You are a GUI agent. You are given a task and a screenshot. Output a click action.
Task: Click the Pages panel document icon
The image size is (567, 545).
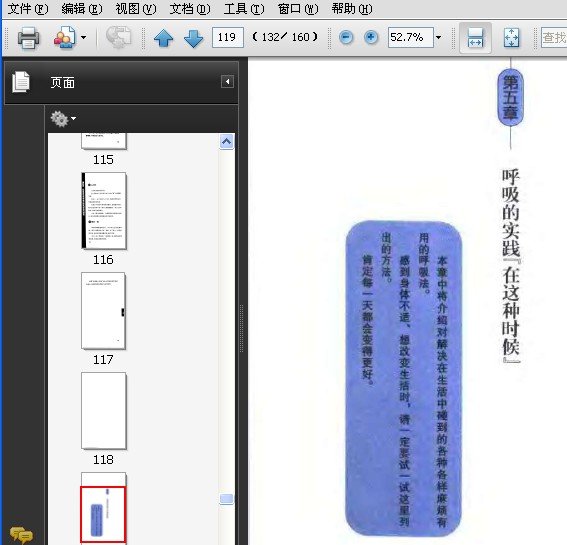(21, 82)
